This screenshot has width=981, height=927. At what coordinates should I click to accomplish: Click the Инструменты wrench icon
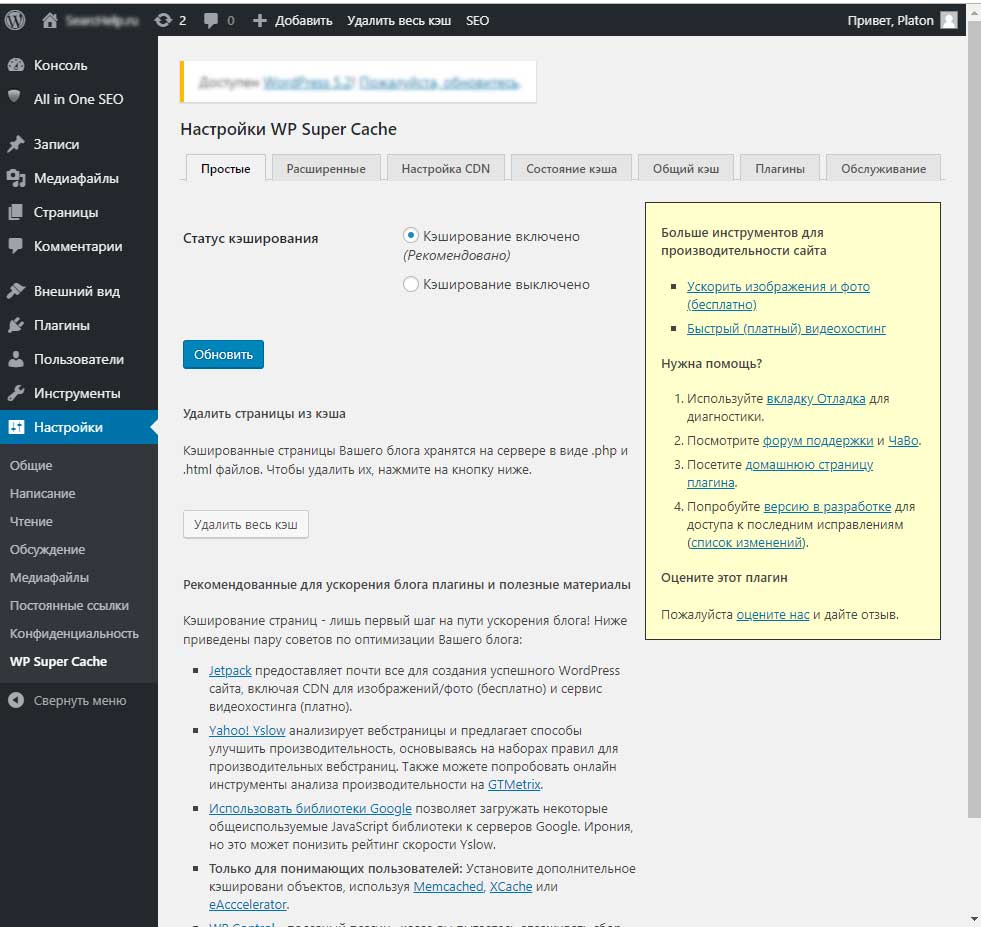pos(16,393)
